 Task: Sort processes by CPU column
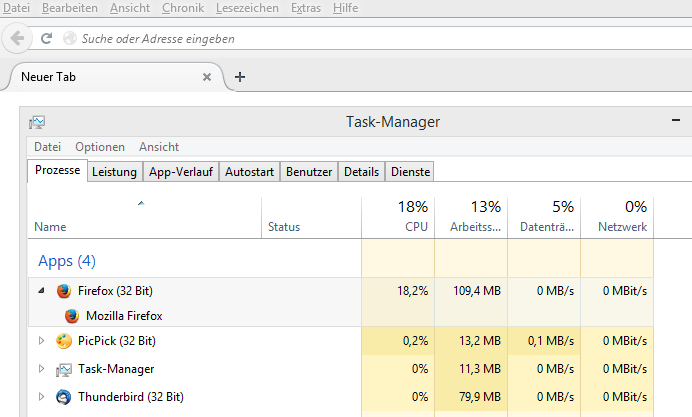398,217
